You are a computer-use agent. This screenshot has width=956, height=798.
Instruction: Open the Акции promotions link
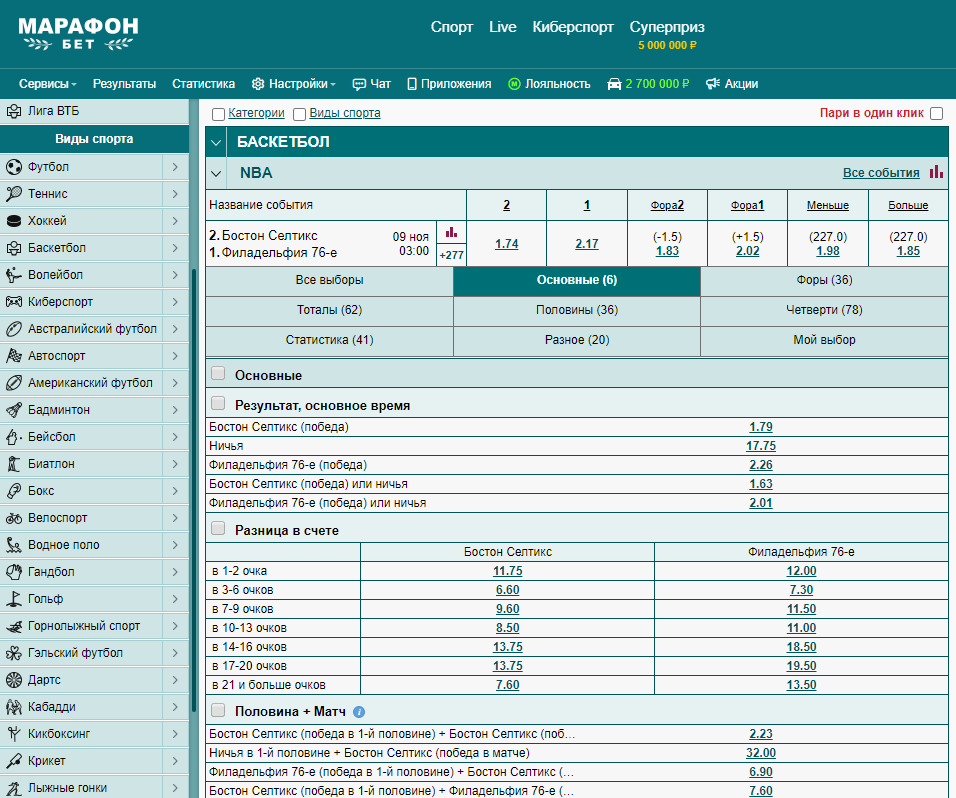pyautogui.click(x=732, y=84)
